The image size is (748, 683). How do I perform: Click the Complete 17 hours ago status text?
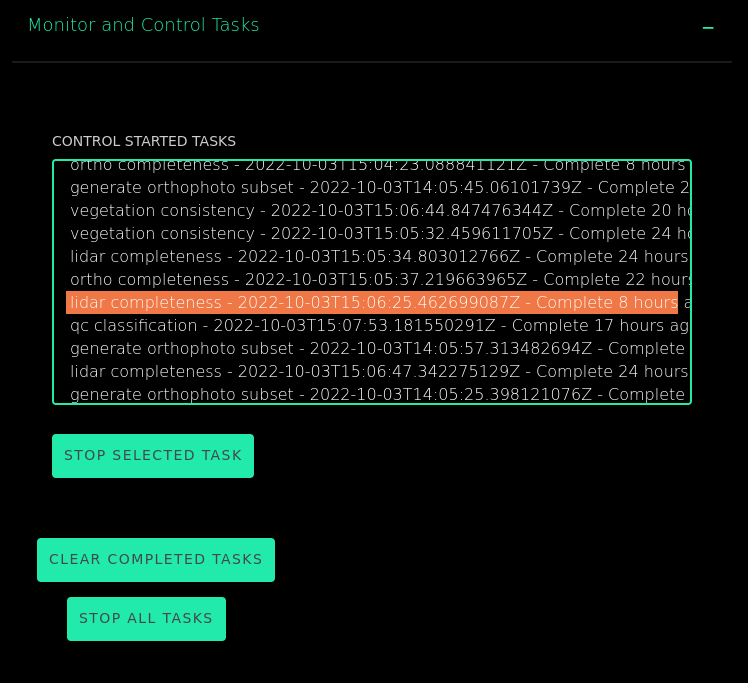point(599,326)
